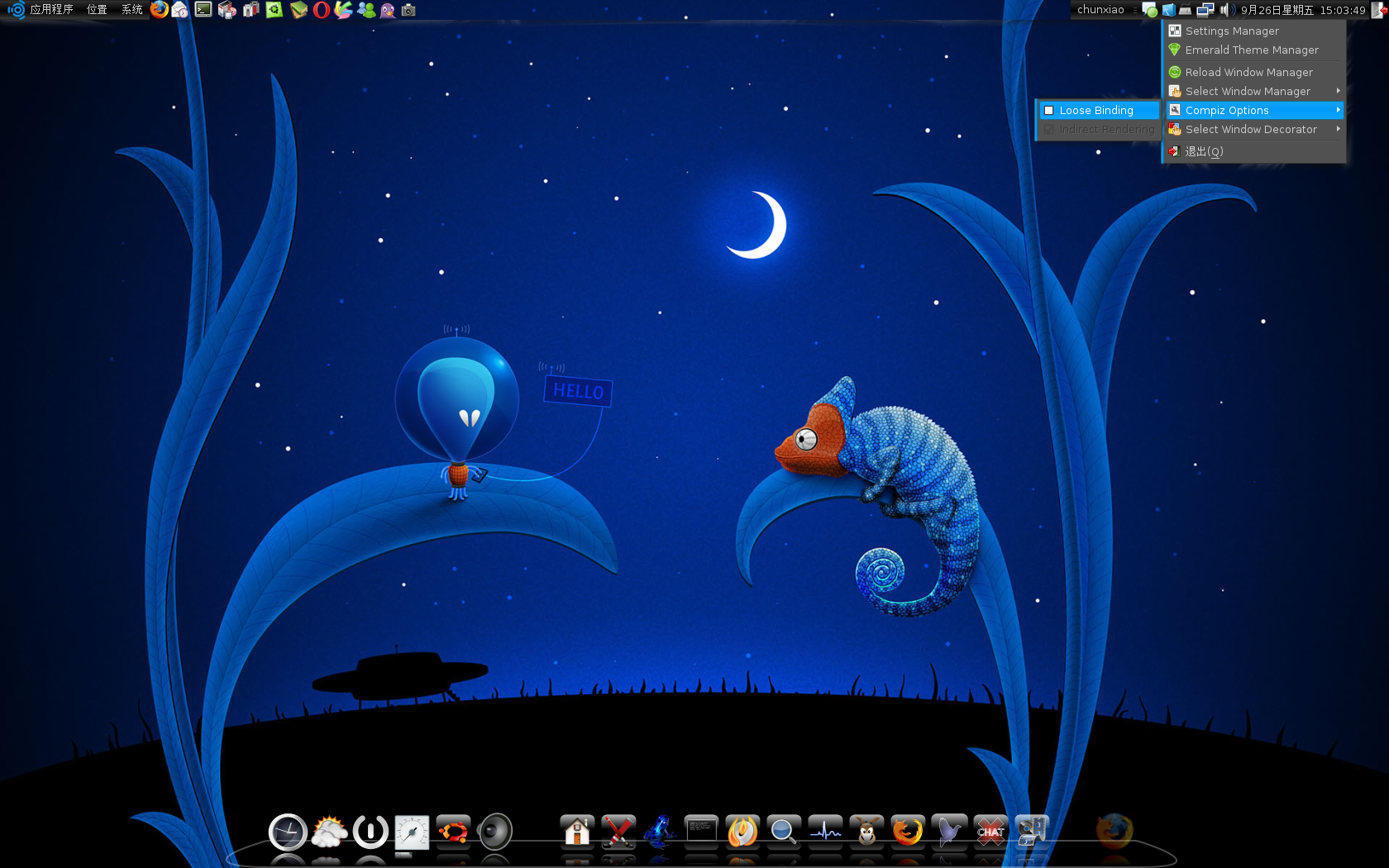The image size is (1389, 868).
Task: Click the power button dock icon
Action: (x=370, y=832)
